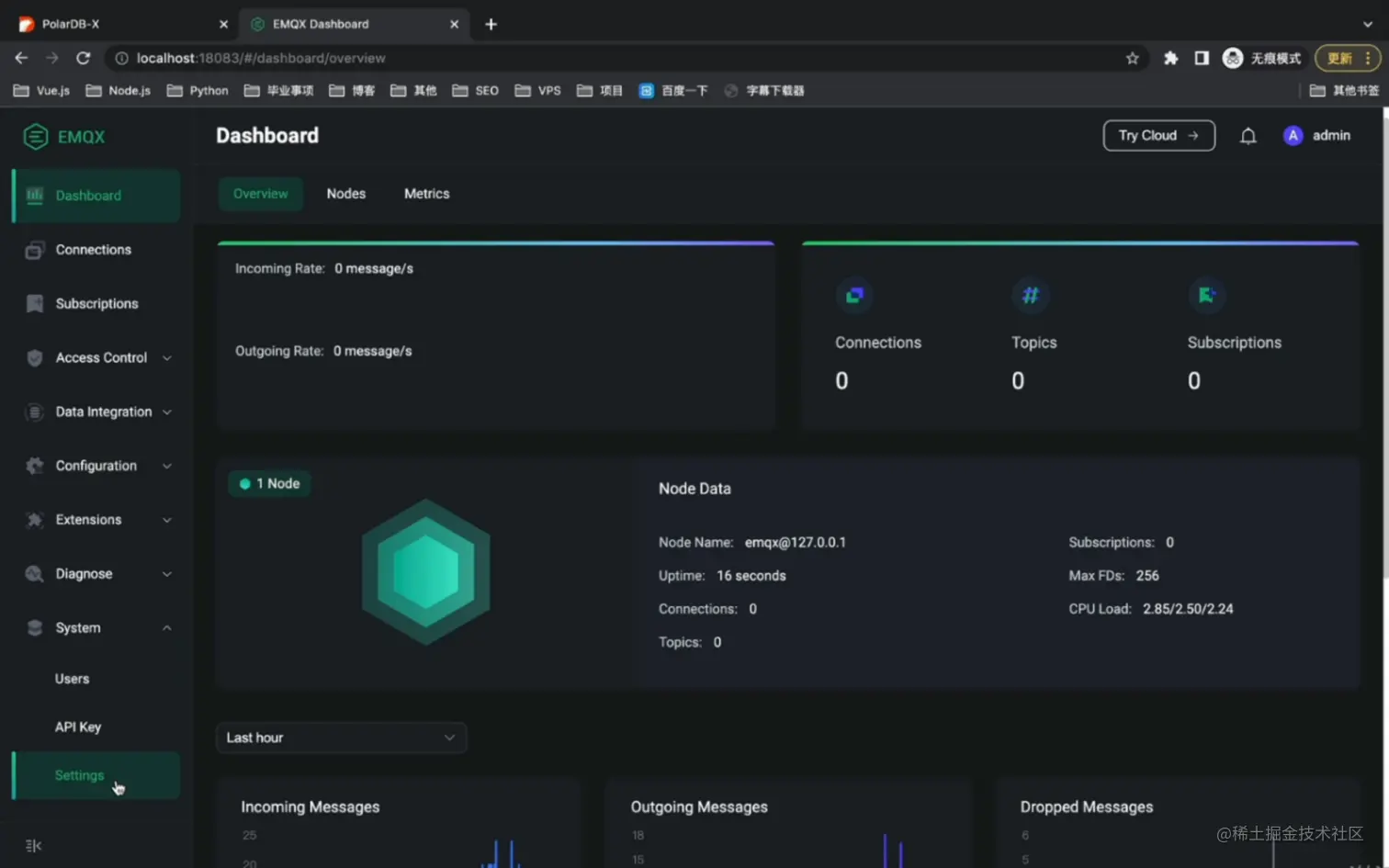Open the browser update menu button
The width and height of the screenshot is (1389, 868).
(x=1348, y=58)
